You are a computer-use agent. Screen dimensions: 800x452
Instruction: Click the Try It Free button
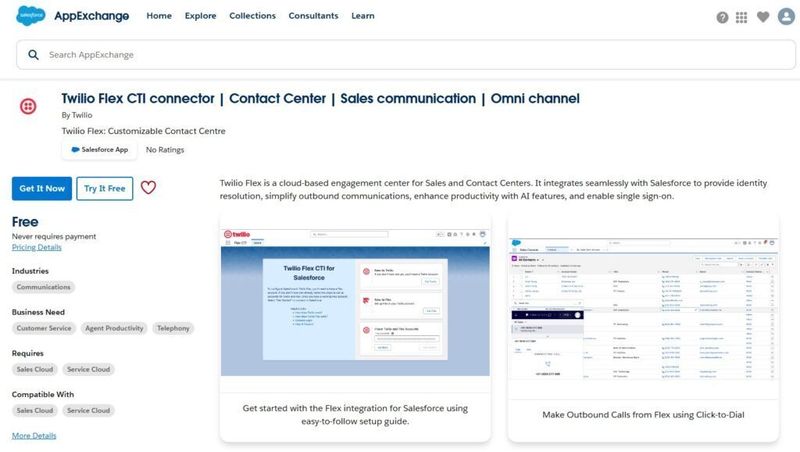pos(105,188)
